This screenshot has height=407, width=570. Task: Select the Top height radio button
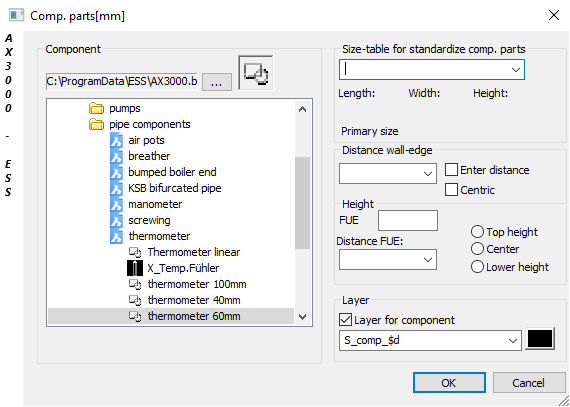[477, 232]
